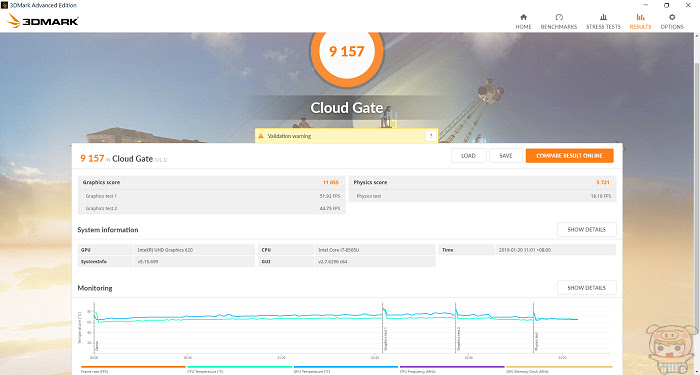
Task: Click the Cloud Gate title banner
Action: 346,108
